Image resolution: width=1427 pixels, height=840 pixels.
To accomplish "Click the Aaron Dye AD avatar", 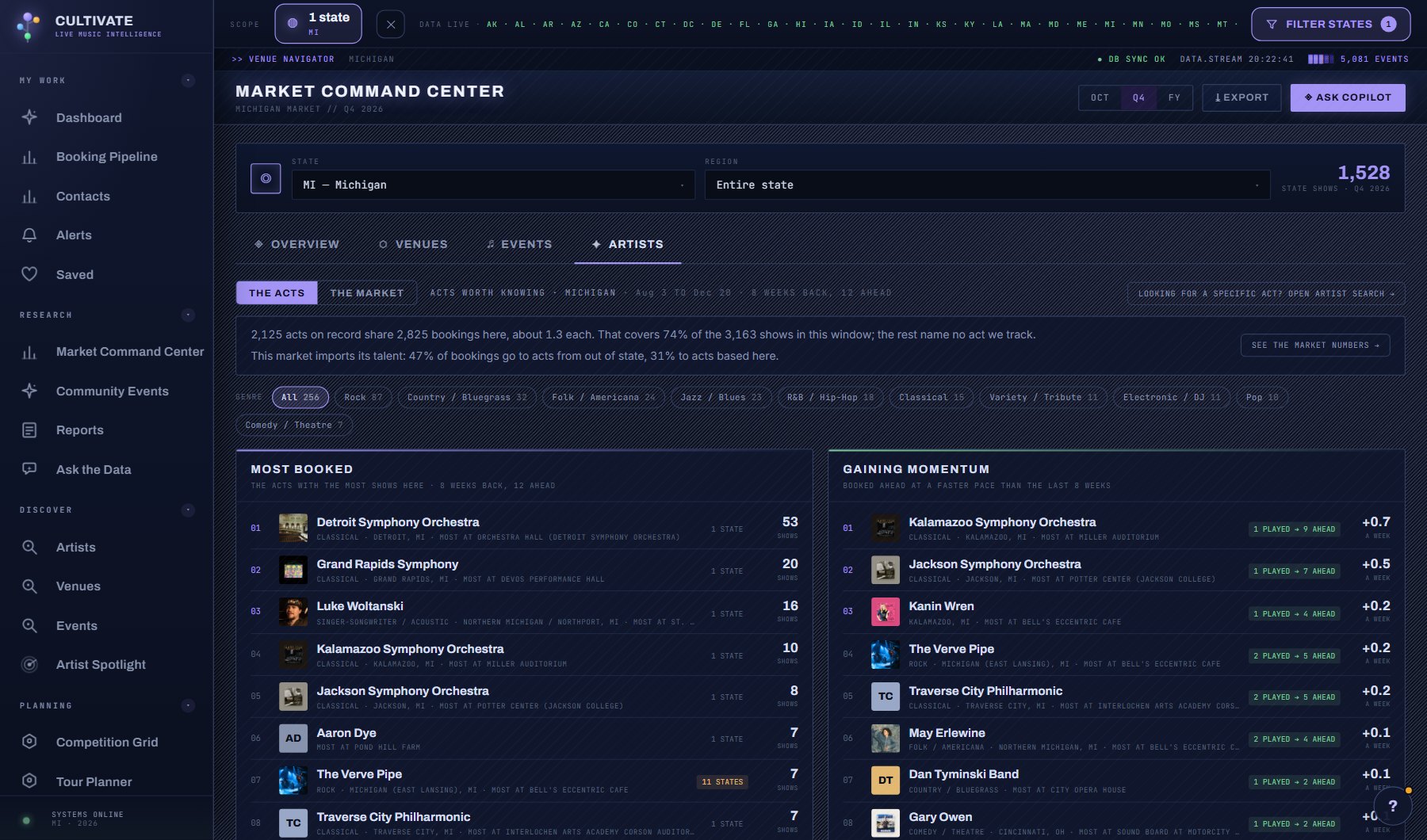I will (x=293, y=739).
